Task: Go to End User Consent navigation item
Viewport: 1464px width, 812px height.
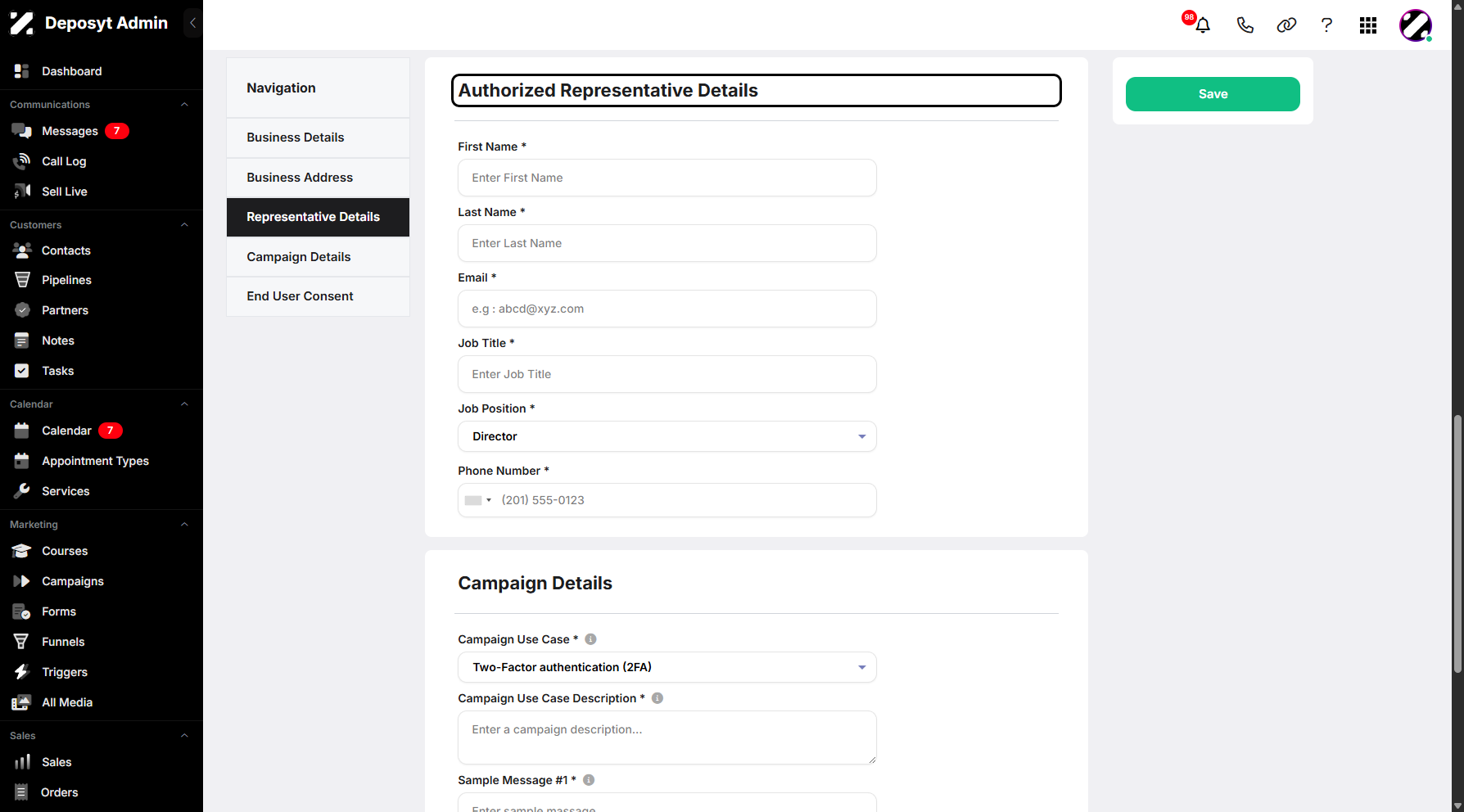Action: coord(318,296)
